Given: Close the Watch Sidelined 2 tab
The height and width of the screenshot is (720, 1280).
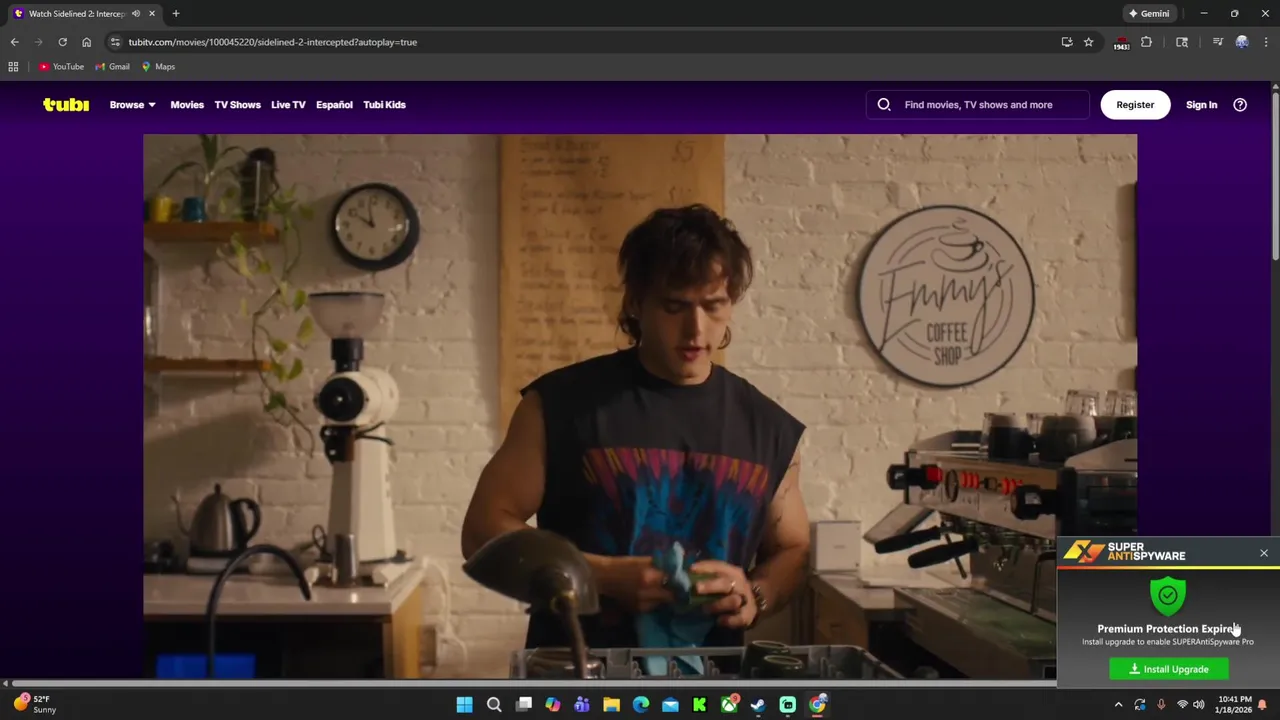Looking at the screenshot, I should pos(152,14).
